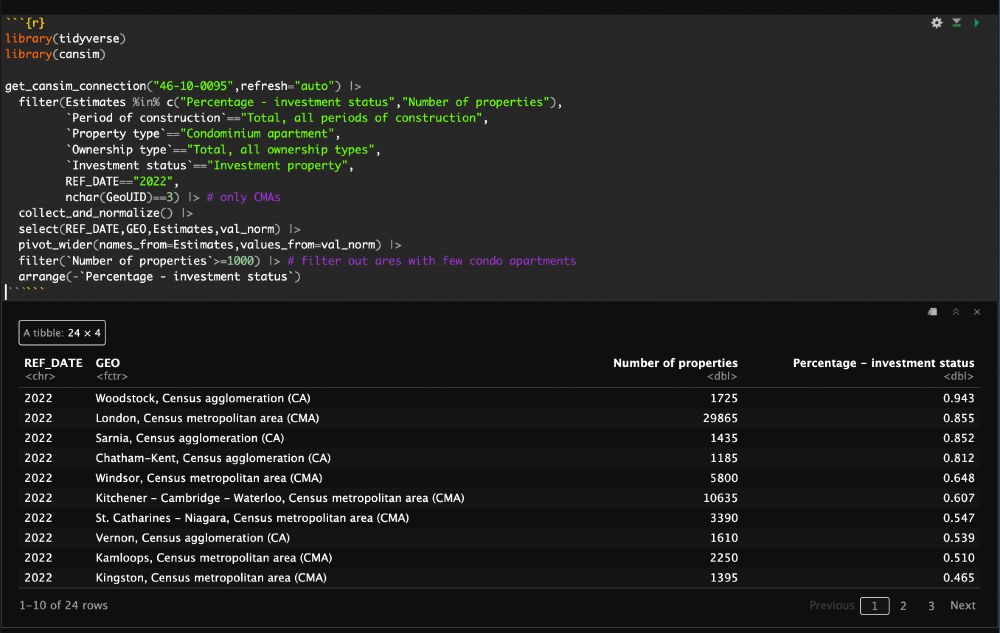The height and width of the screenshot is (633, 1000).
Task: Click REF_DATE column header
Action: click(54, 363)
